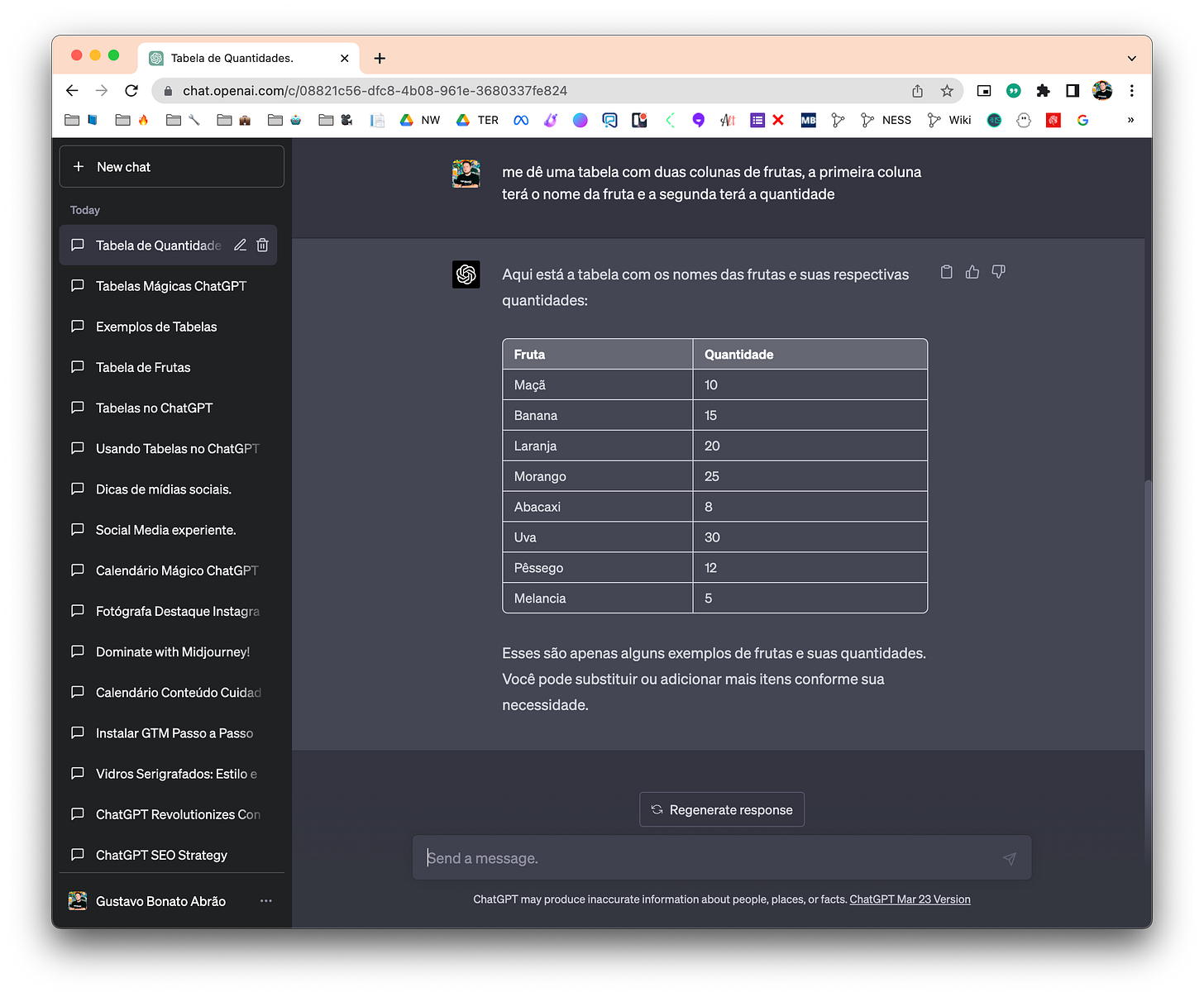Open the Exemplos de Tabelas conversation
The height and width of the screenshot is (997, 1204).
[168, 327]
